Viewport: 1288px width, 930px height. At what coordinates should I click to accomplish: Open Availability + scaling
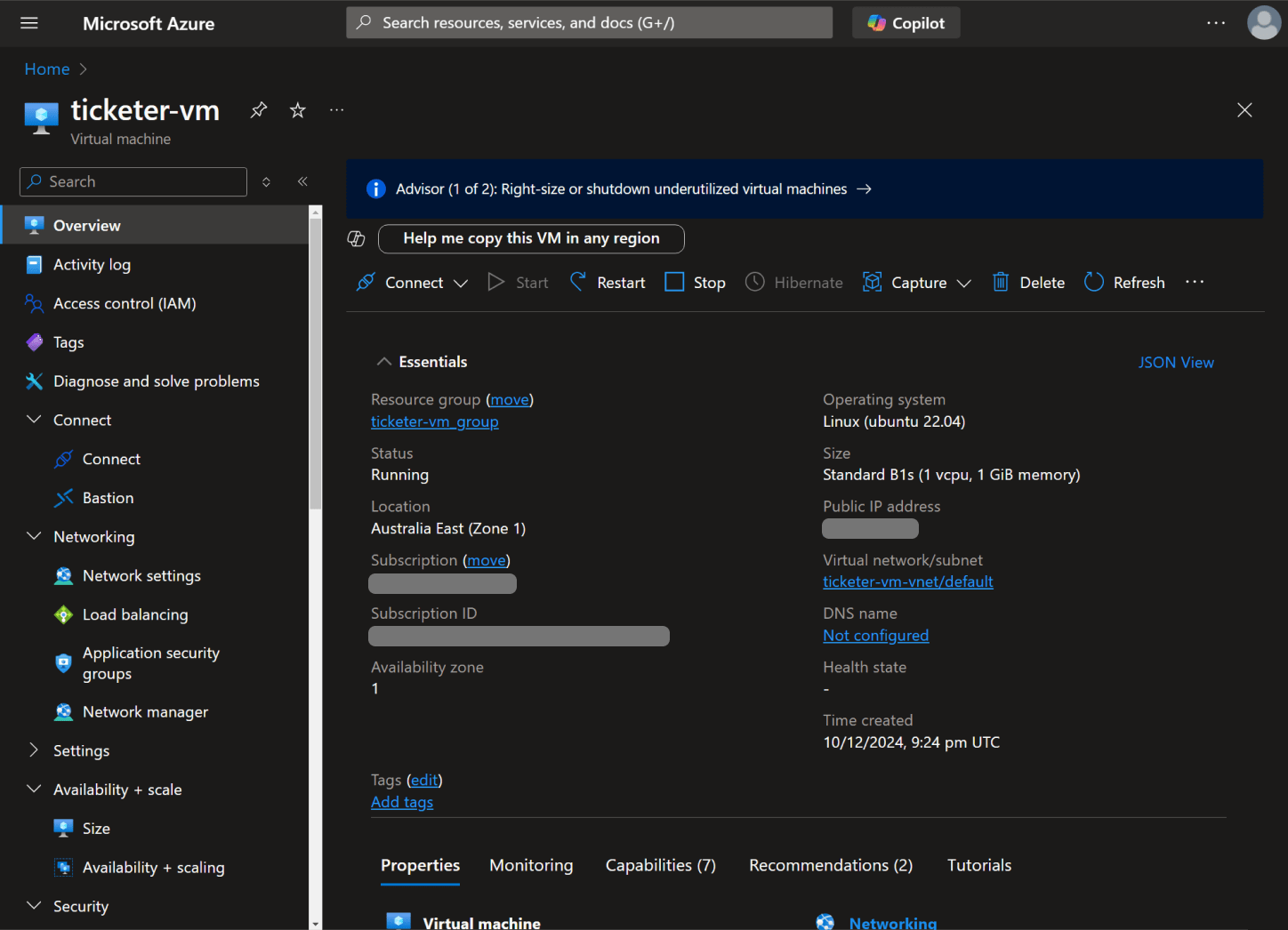155,868
